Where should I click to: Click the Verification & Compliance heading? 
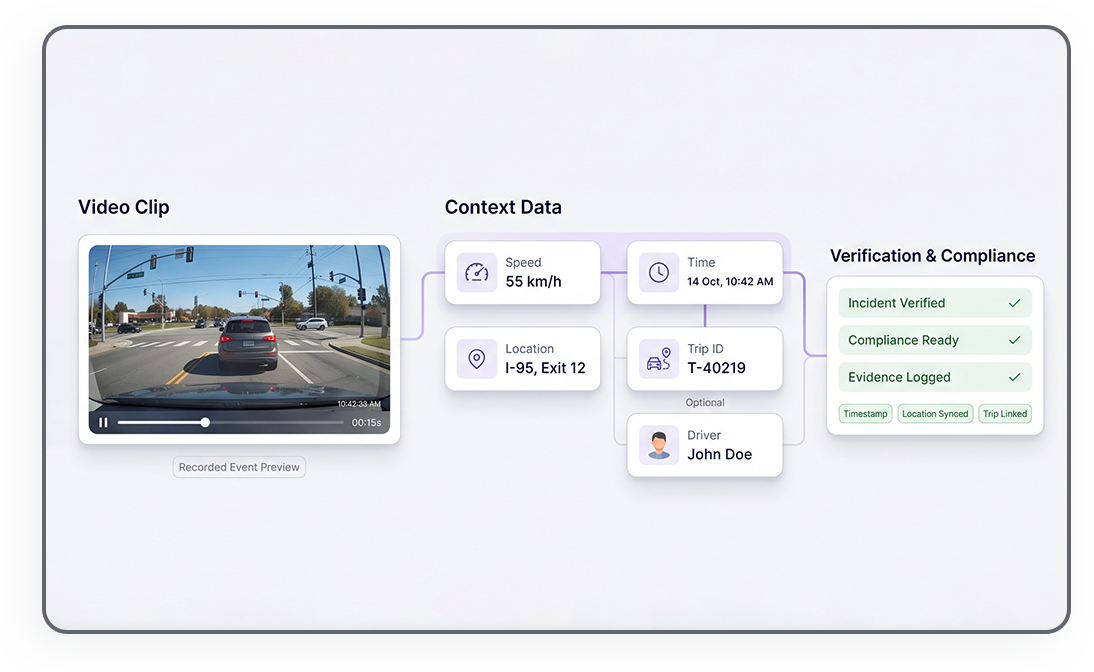tap(932, 256)
